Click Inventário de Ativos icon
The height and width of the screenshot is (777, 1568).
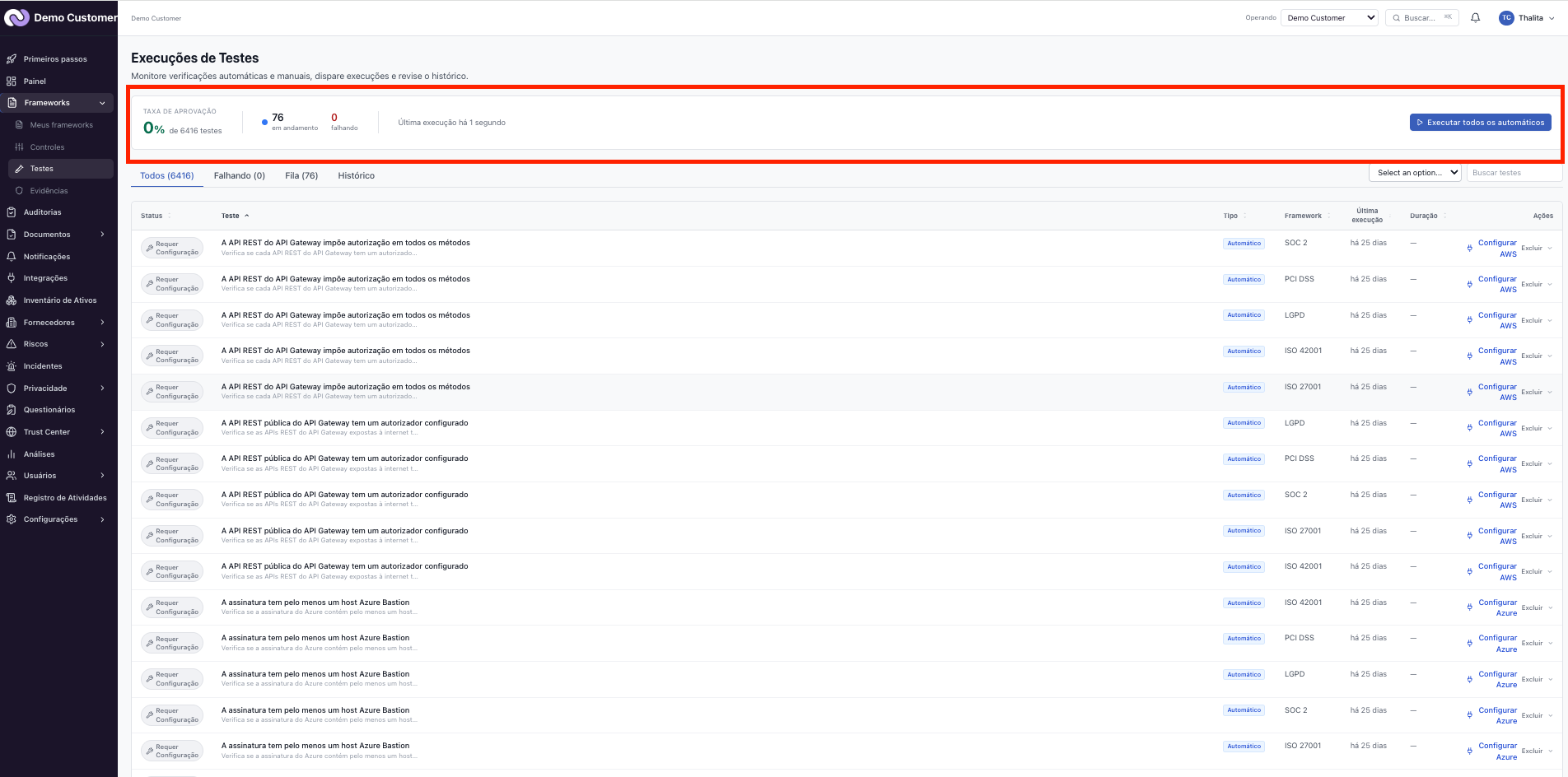[x=12, y=300]
